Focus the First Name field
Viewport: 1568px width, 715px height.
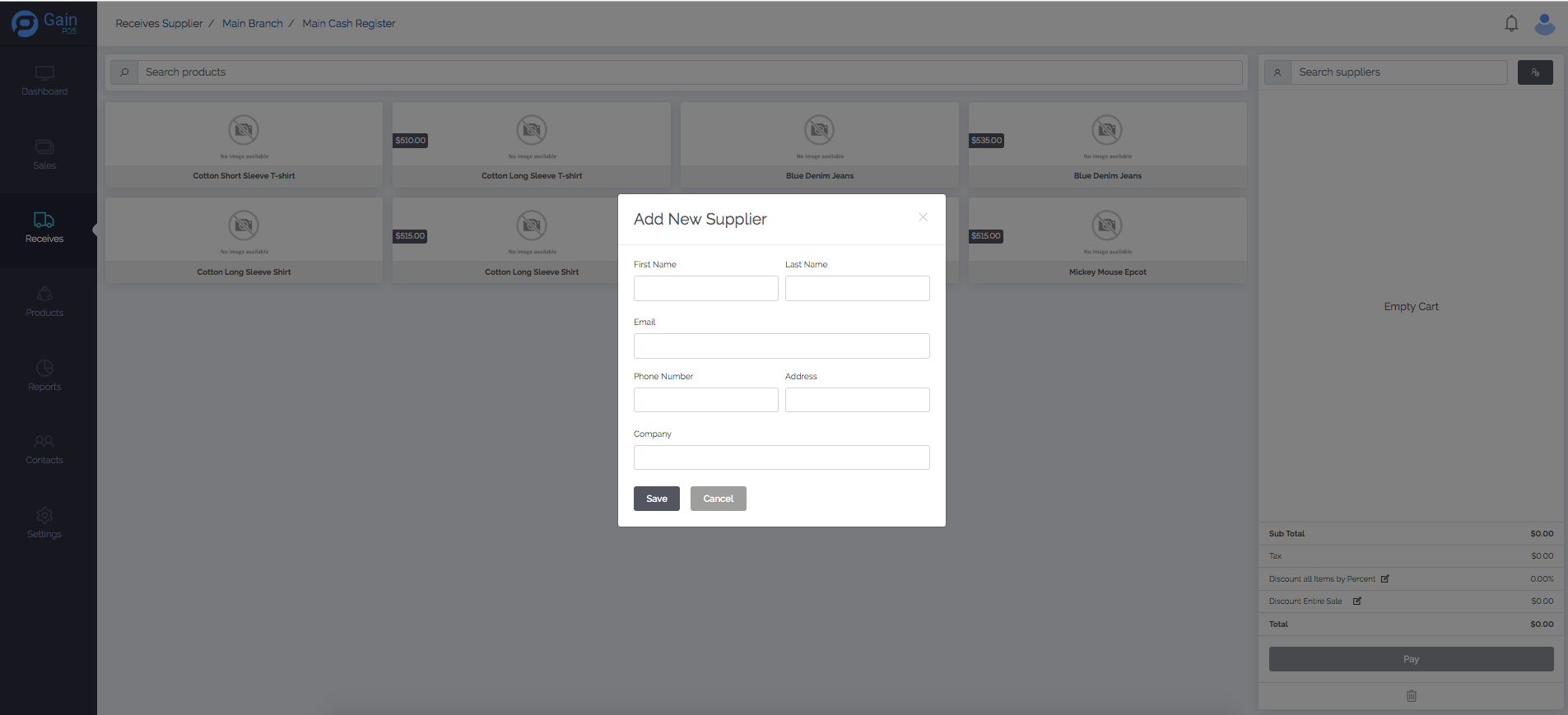705,289
